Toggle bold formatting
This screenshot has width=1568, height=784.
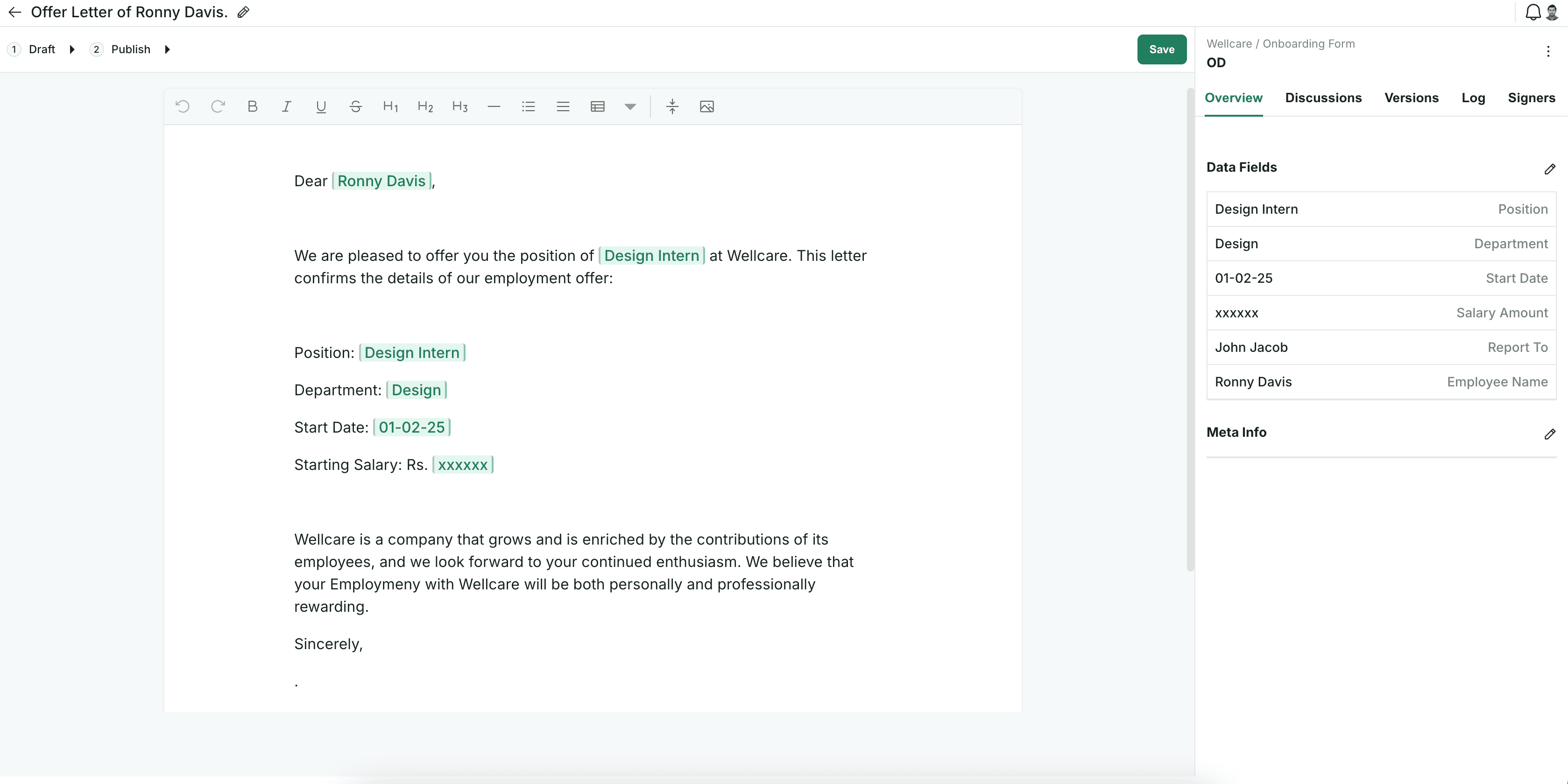click(x=253, y=106)
